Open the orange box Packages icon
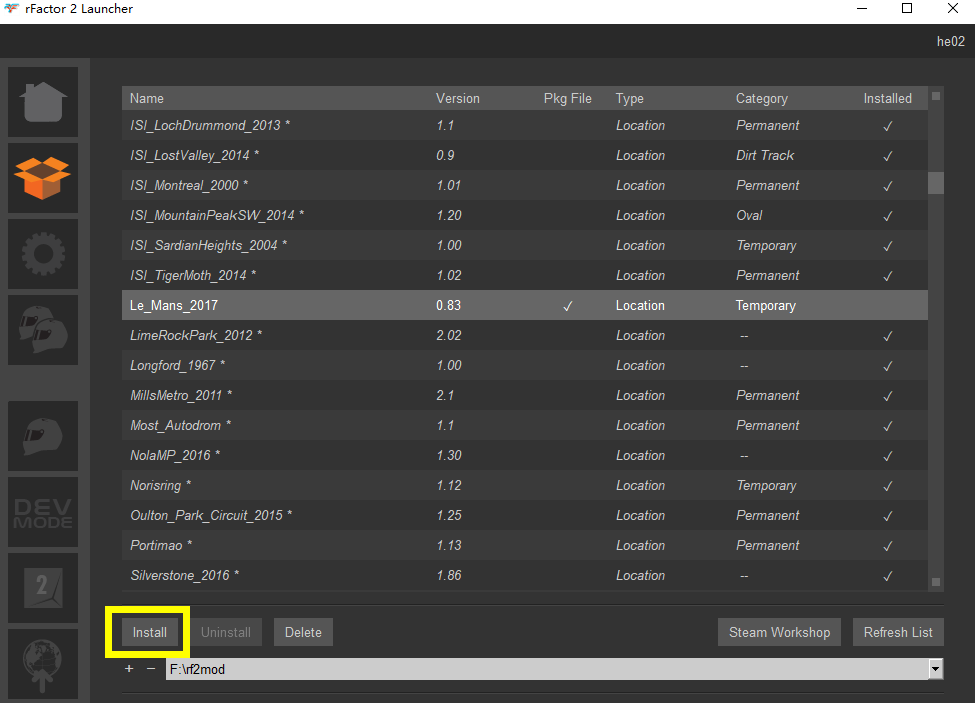975x703 pixels. [x=43, y=178]
